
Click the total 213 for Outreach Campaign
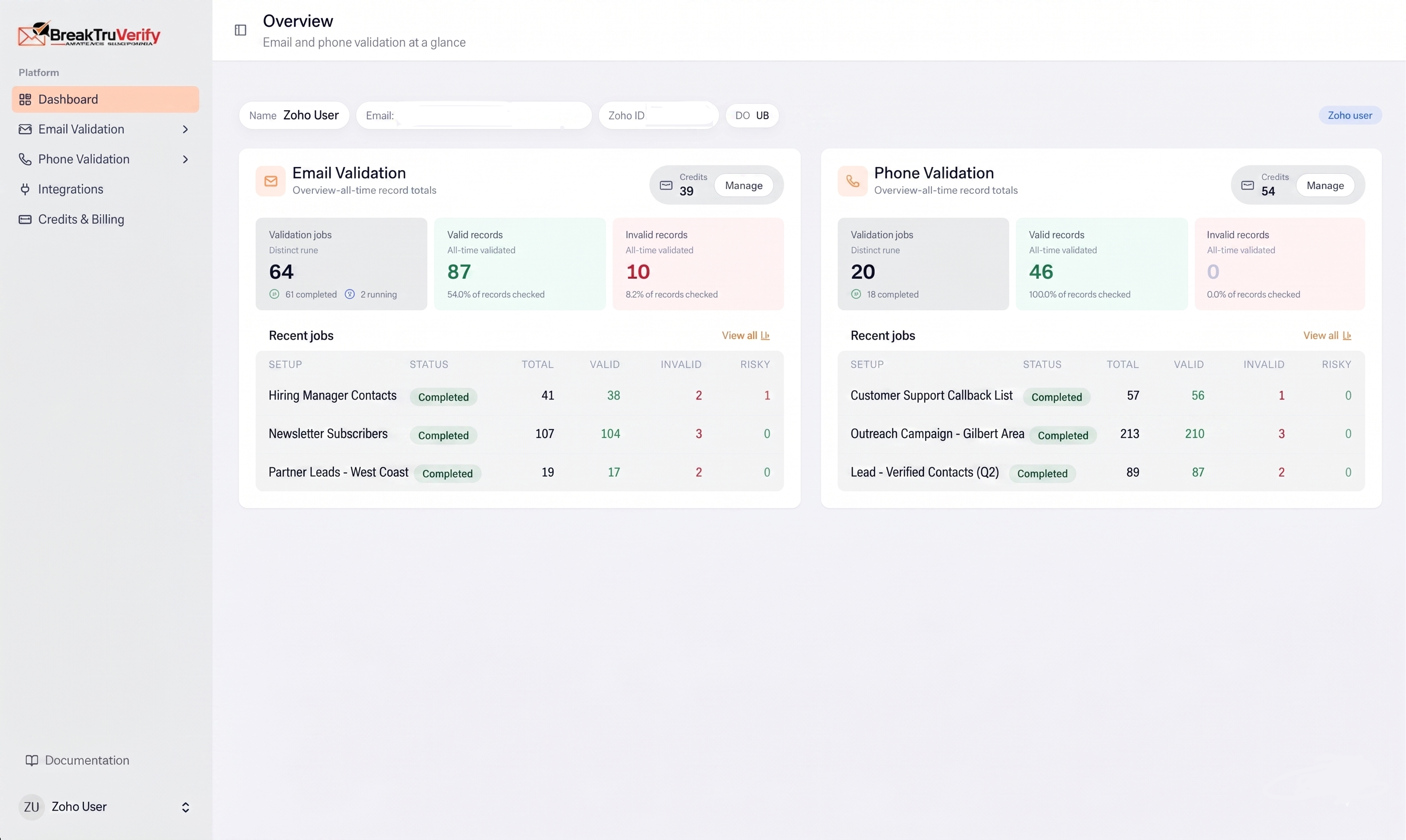[1129, 434]
